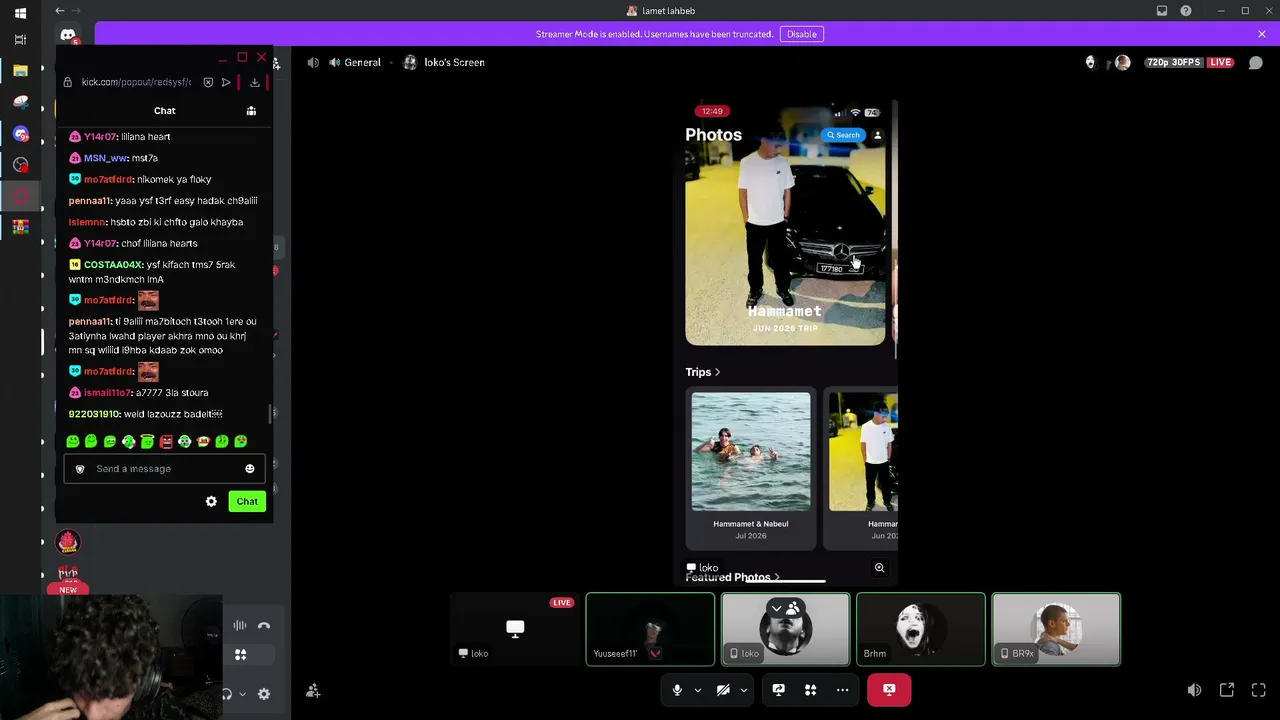Click username mo7atfdrd above ismail11o7
1280x720 pixels.
click(x=109, y=372)
